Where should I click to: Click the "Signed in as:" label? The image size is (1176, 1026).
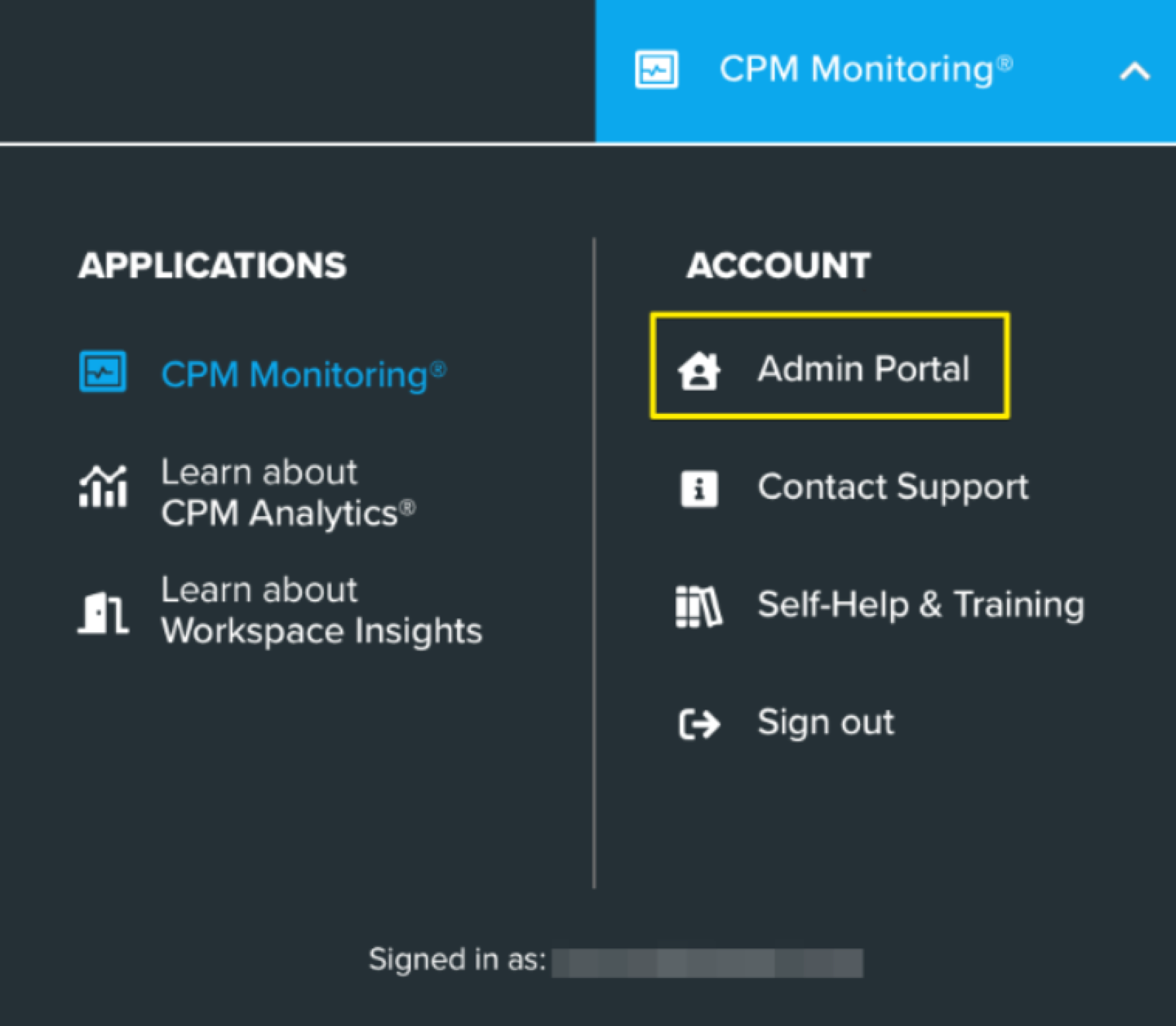tap(457, 959)
